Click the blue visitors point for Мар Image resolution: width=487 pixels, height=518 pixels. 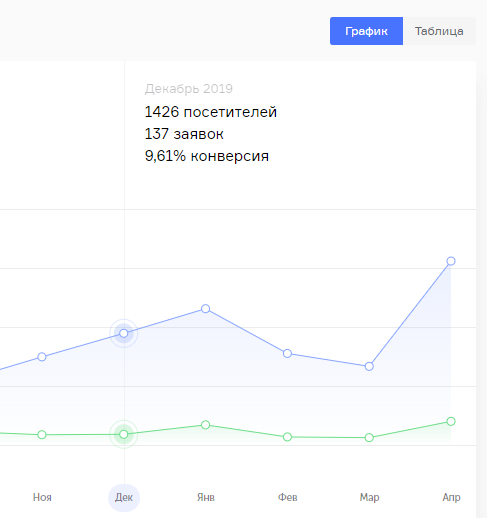click(x=369, y=367)
